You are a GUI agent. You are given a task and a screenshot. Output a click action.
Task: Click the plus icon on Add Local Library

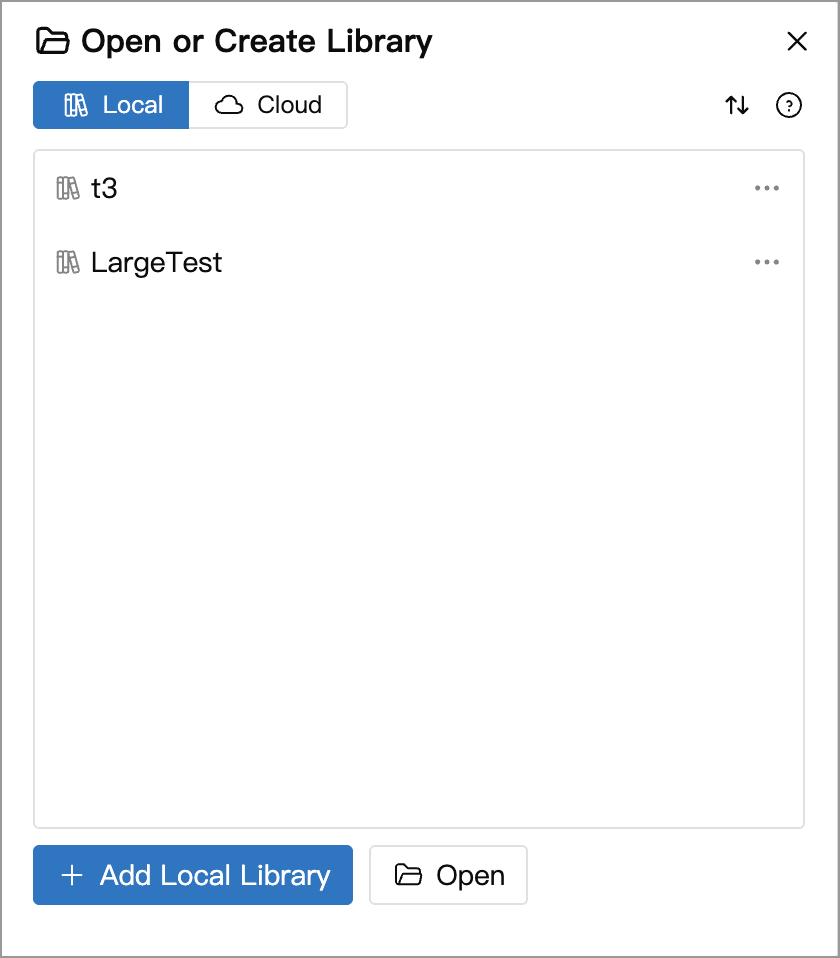(72, 875)
